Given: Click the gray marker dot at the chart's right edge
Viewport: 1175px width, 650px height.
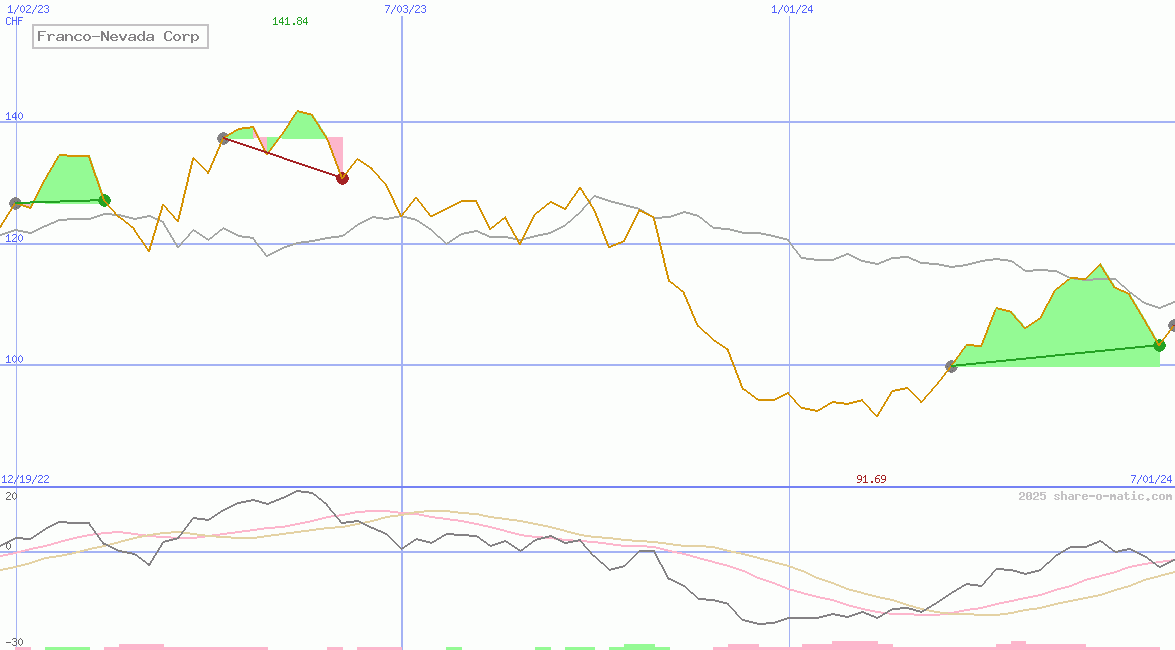Looking at the screenshot, I should point(1172,326).
